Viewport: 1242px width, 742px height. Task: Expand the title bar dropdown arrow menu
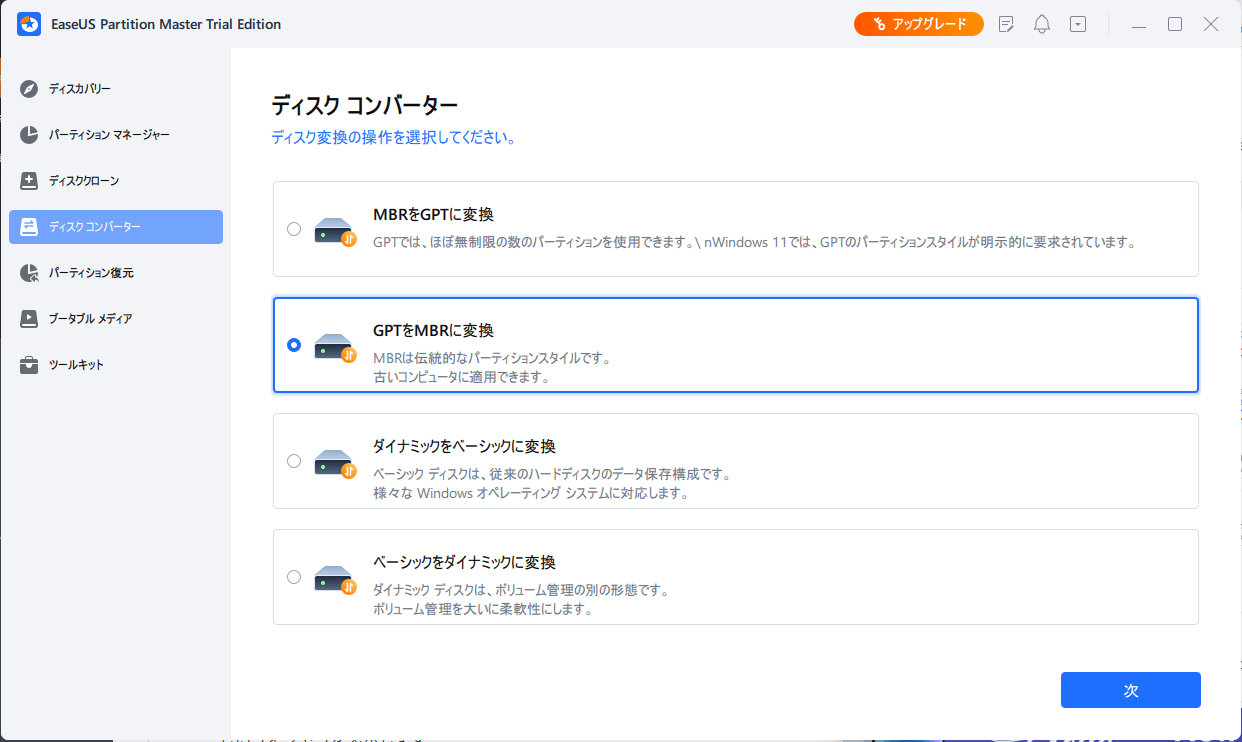pyautogui.click(x=1077, y=24)
